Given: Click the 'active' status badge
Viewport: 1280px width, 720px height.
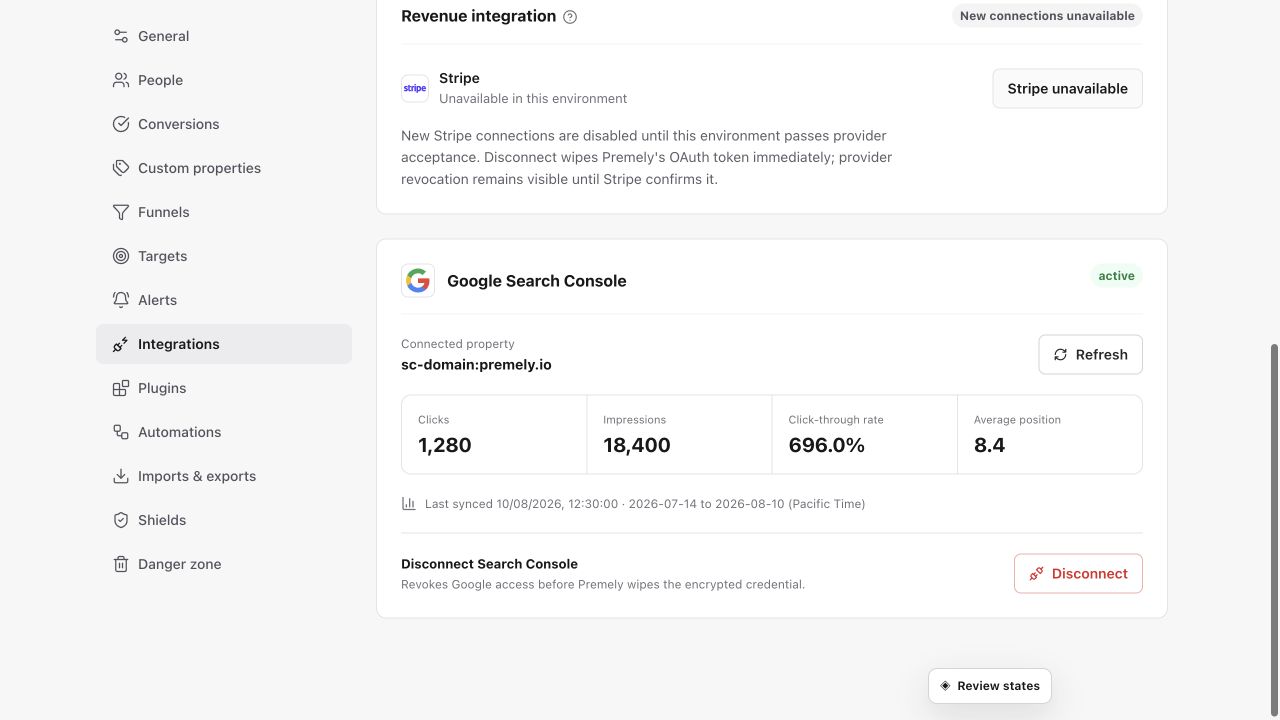Looking at the screenshot, I should pyautogui.click(x=1116, y=276).
